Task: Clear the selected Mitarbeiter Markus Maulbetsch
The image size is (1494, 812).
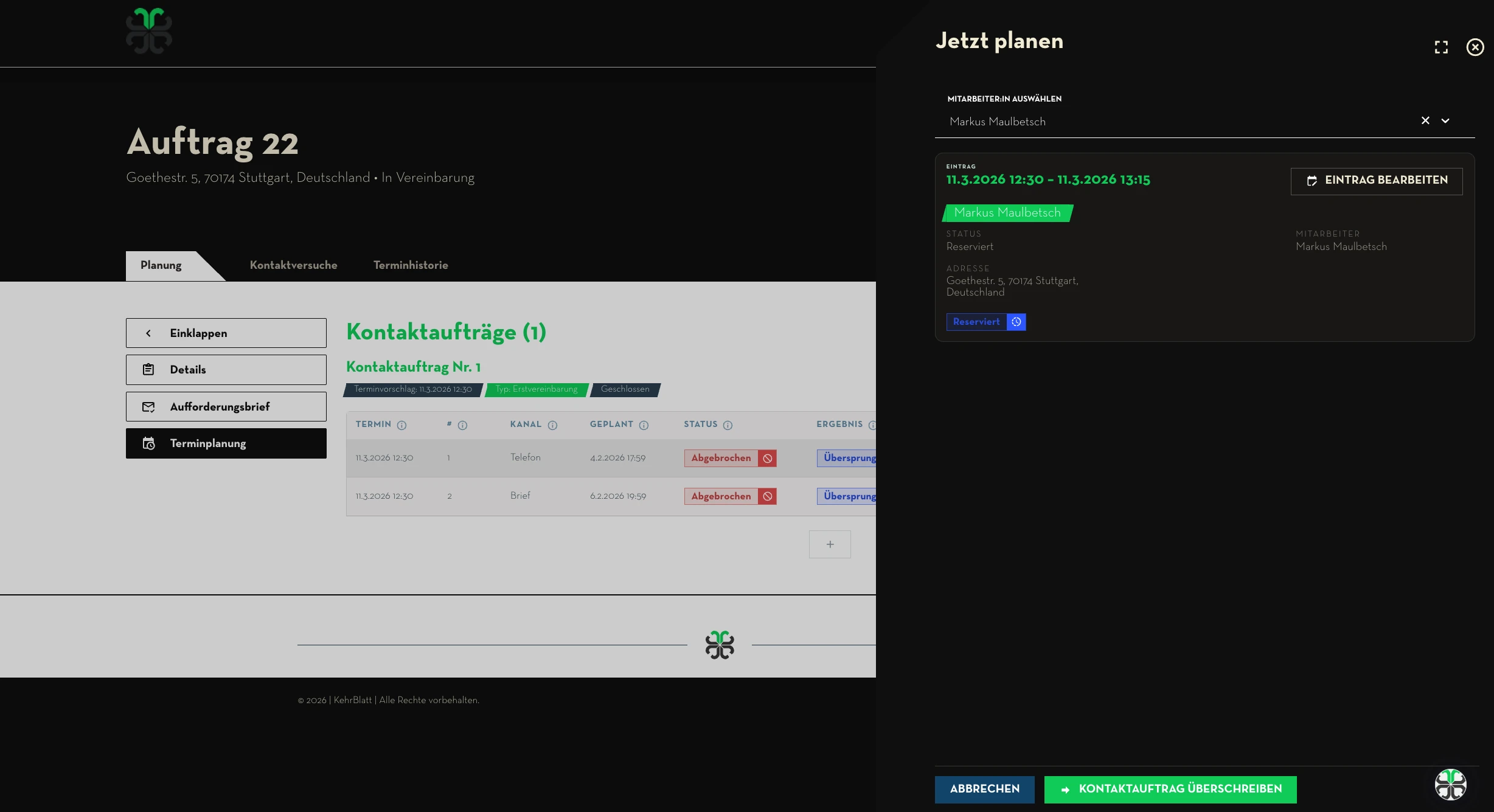Action: tap(1425, 121)
